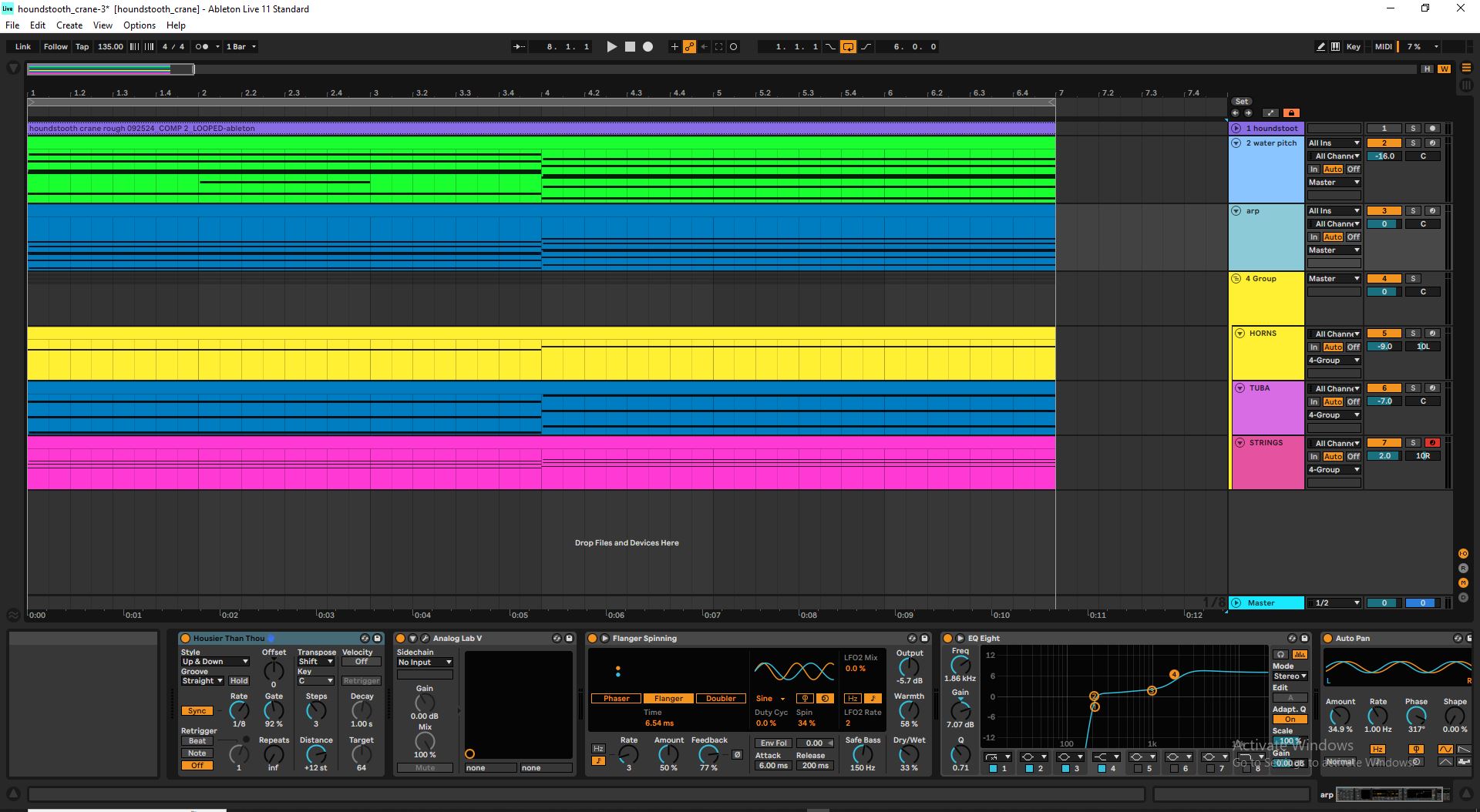Click the Lock Envelopes icon

coord(1292,113)
